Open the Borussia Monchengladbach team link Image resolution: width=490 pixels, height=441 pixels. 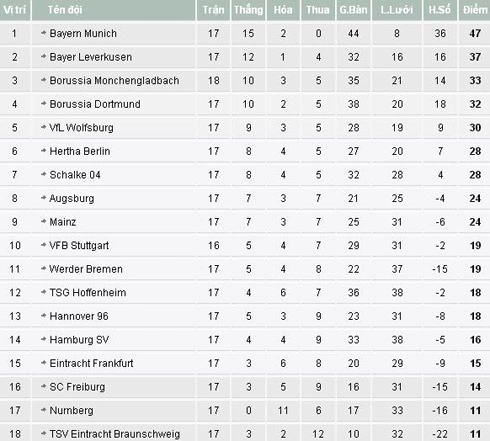point(114,80)
